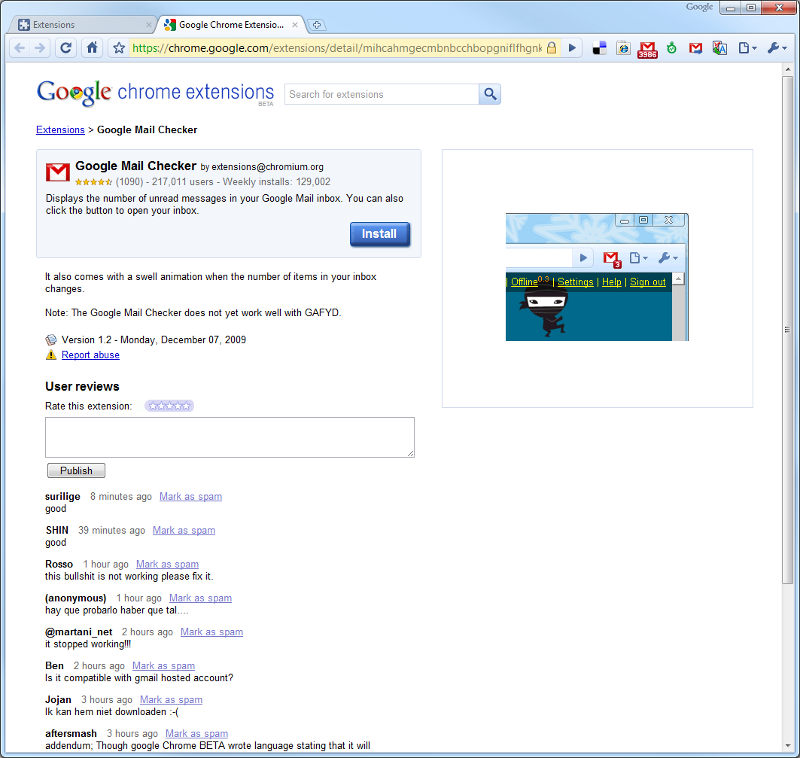Mark the anonymous review as spam

(x=200, y=598)
